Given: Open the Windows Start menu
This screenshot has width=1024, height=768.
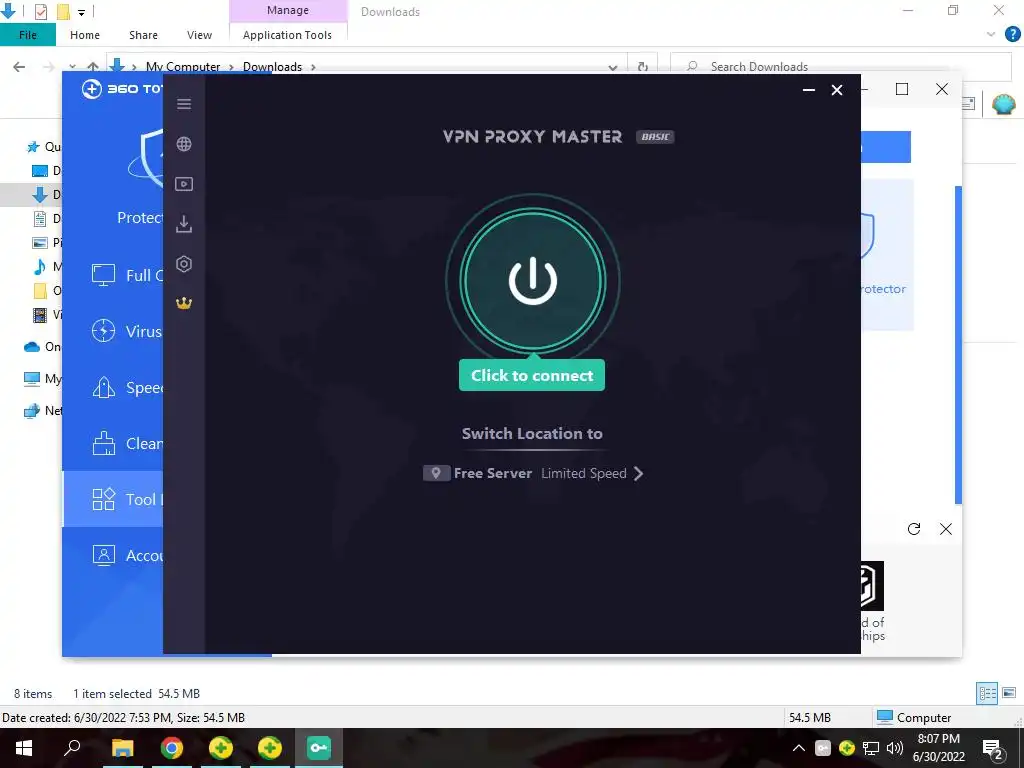Looking at the screenshot, I should [24, 748].
